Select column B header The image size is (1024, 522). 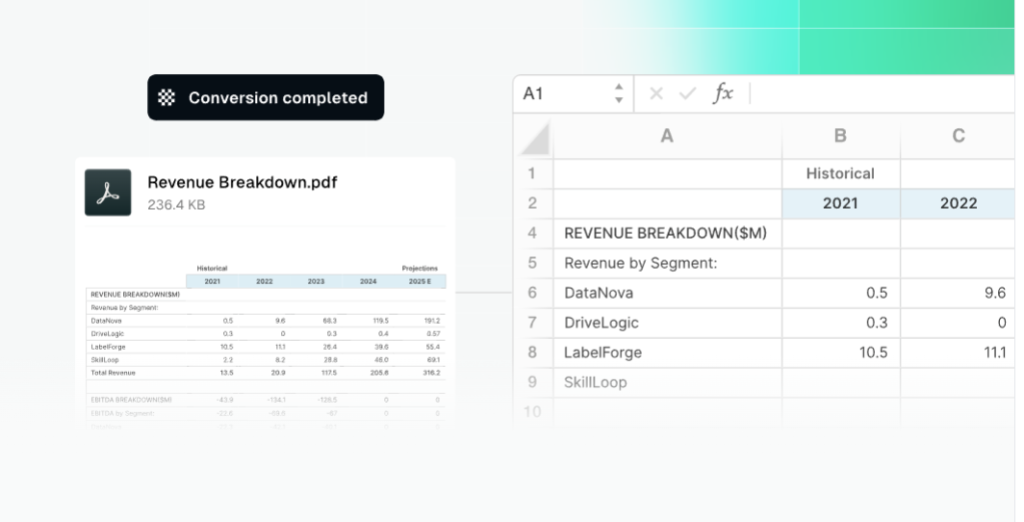coord(840,136)
